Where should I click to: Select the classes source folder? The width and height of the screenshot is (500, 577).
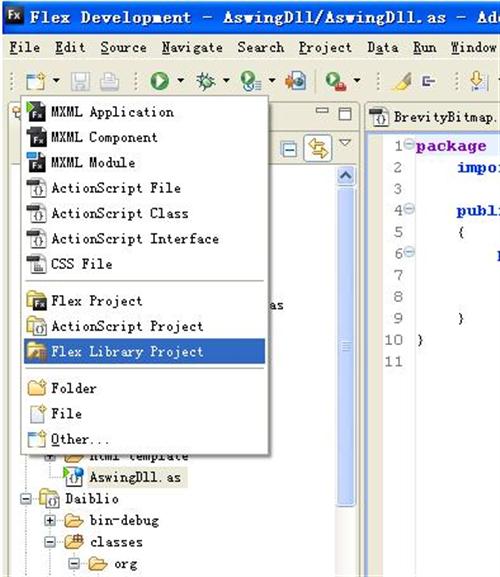point(116,542)
